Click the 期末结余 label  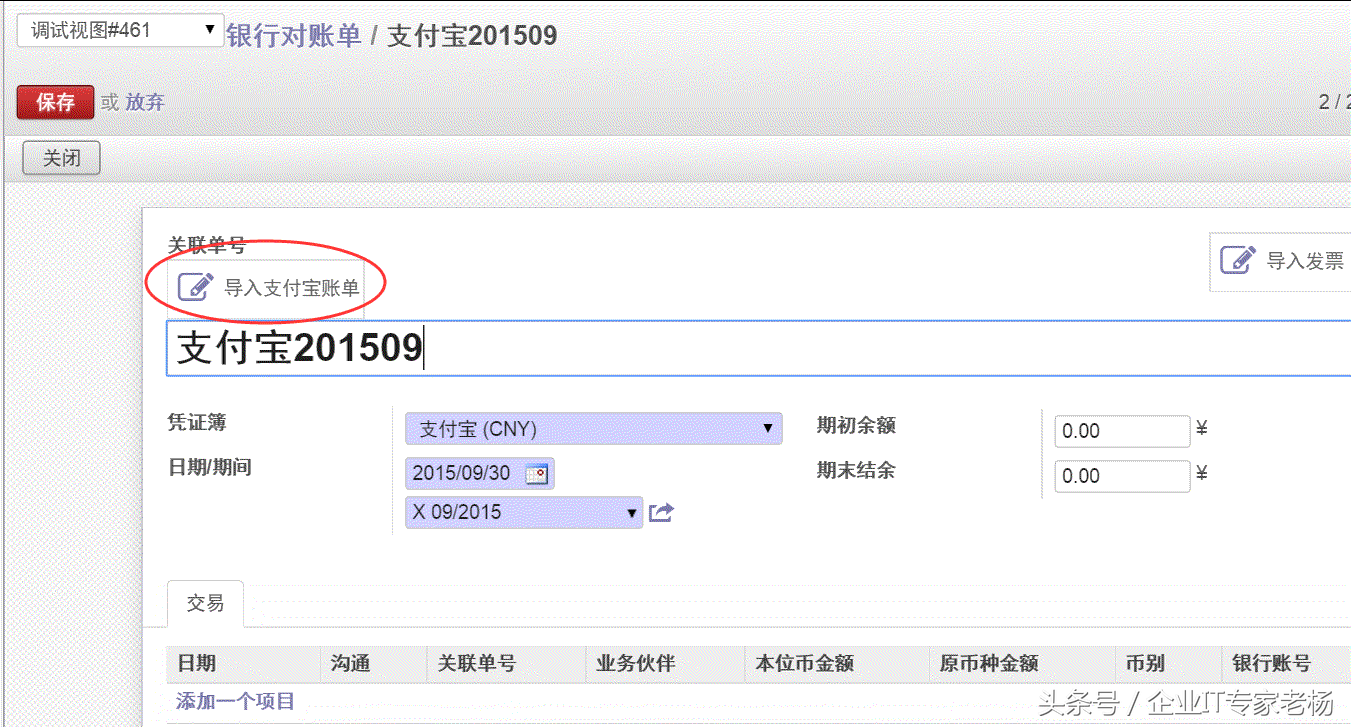(x=856, y=470)
